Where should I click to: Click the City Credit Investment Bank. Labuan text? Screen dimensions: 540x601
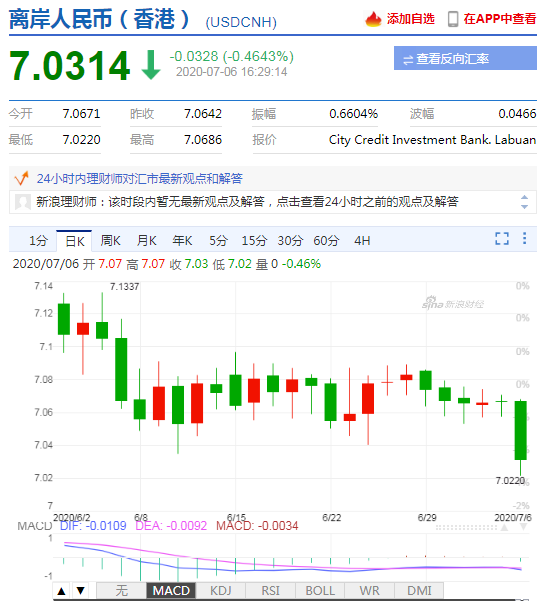432,140
